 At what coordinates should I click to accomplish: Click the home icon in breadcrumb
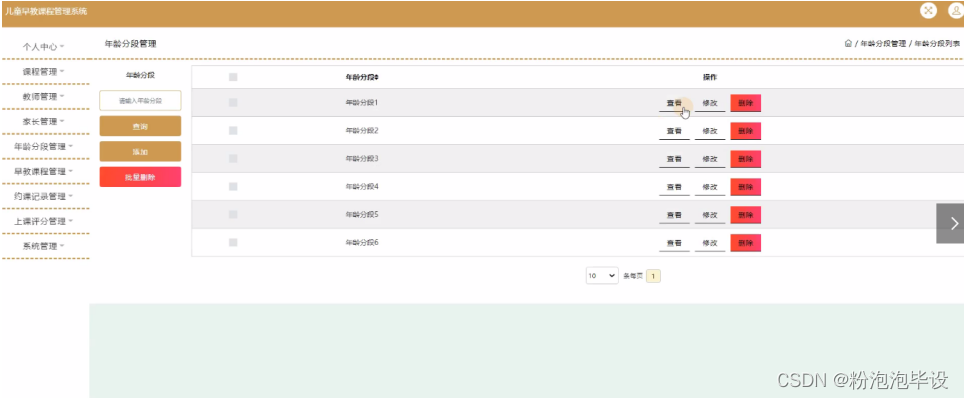click(848, 44)
